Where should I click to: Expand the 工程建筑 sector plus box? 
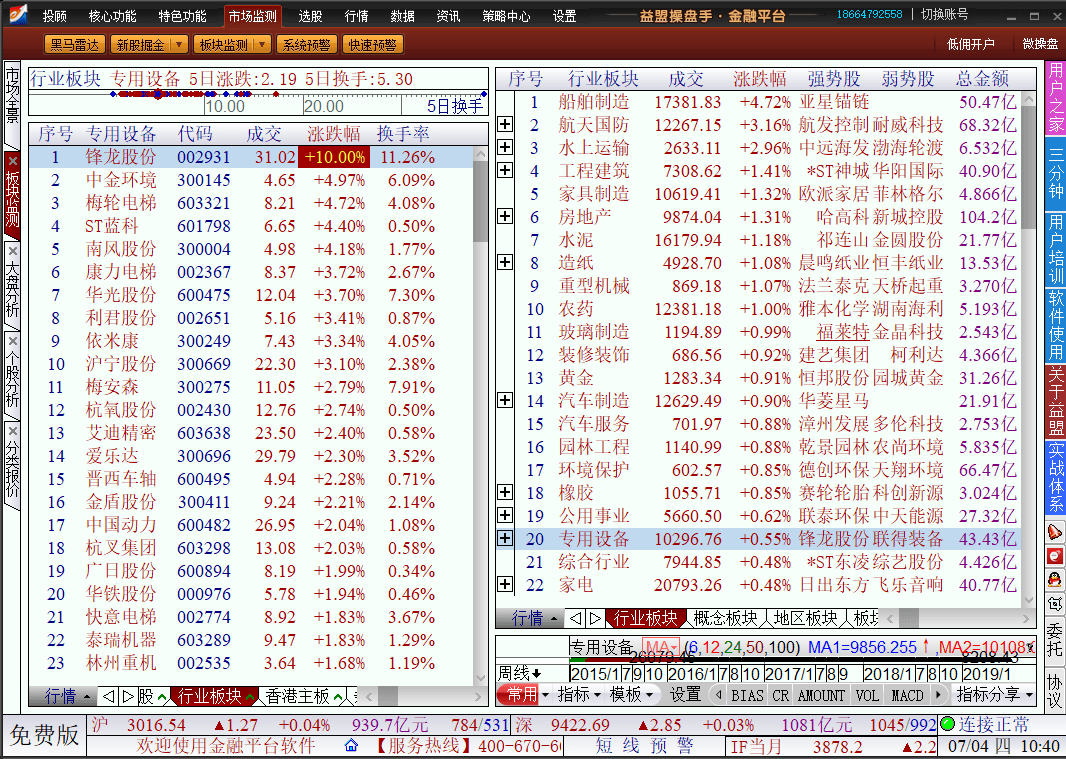(x=505, y=170)
